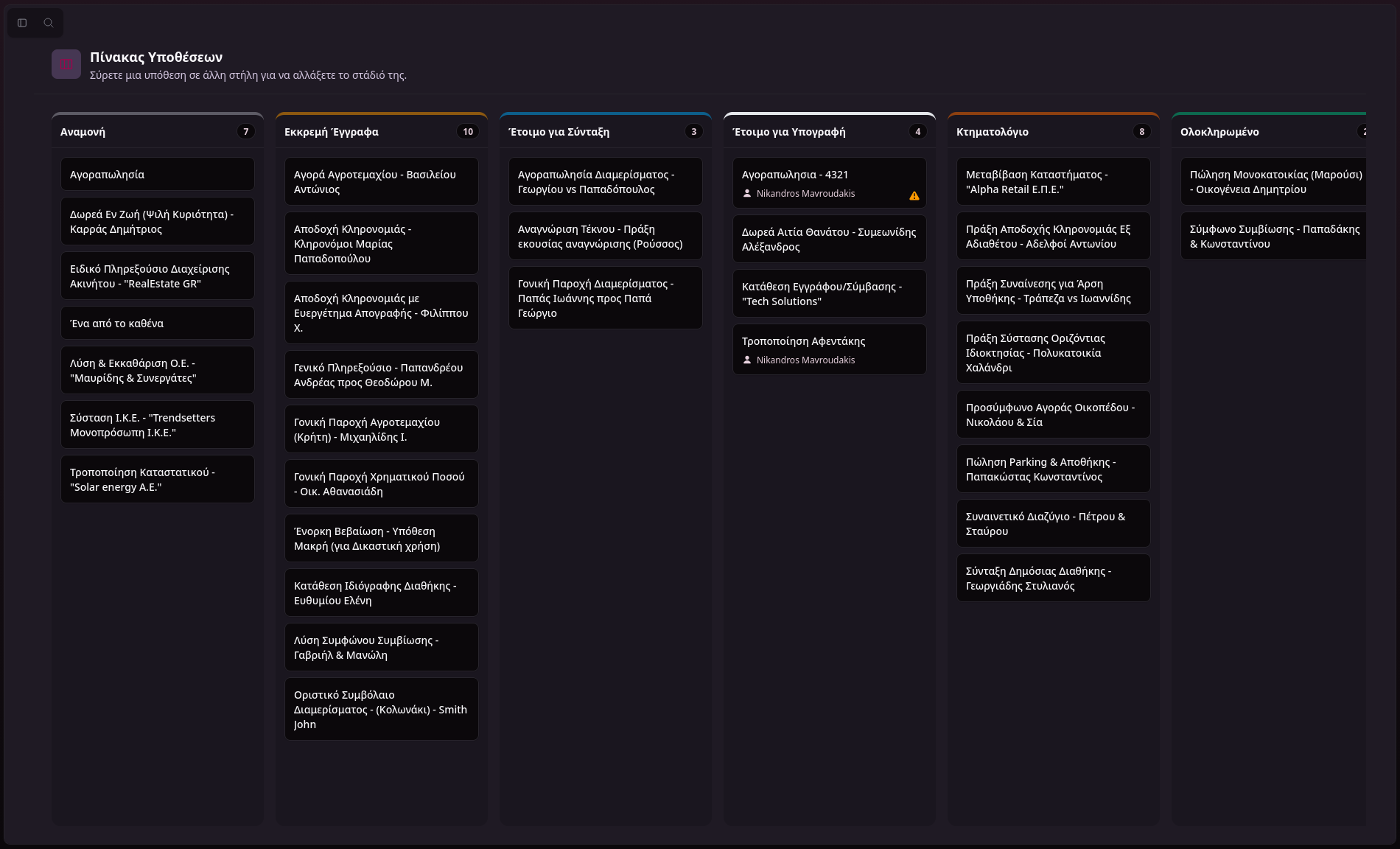Open Συναινετικό Διαζύγιο - Πέτρου & Σταύρου card
Image resolution: width=1400 pixels, height=849 pixels.
(x=1054, y=524)
